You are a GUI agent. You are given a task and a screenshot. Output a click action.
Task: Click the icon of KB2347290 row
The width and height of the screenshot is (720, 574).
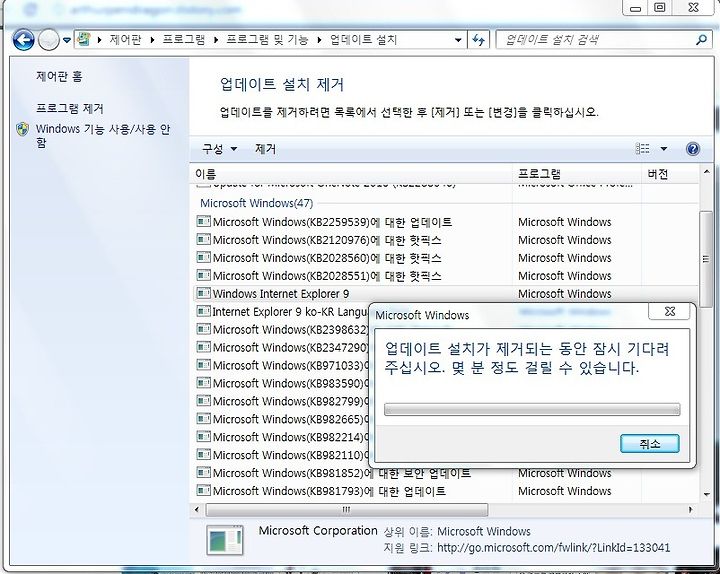[203, 347]
